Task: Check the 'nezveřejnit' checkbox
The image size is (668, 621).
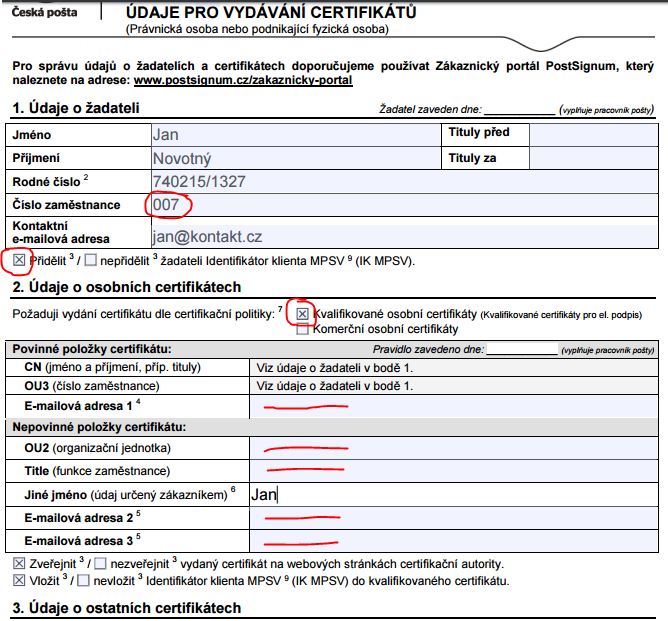Action: coord(100,564)
